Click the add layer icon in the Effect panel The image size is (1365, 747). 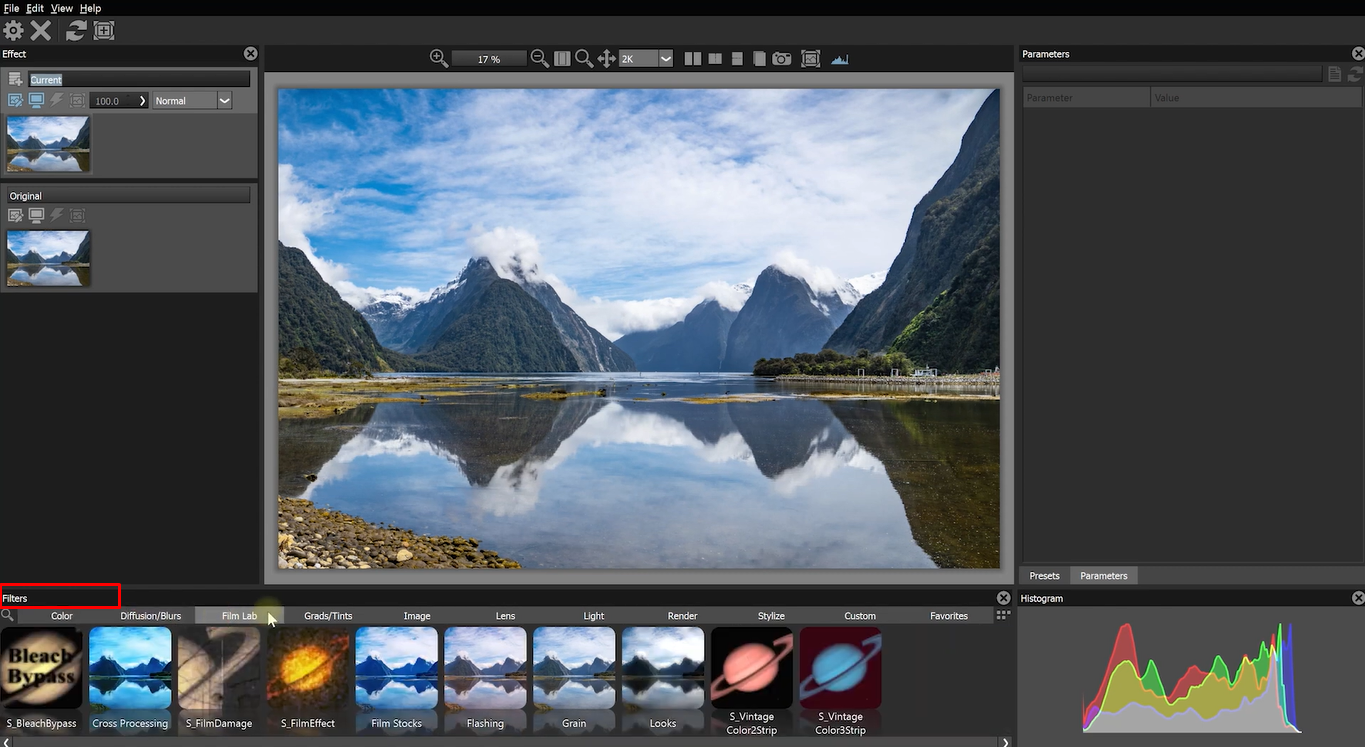[14, 78]
